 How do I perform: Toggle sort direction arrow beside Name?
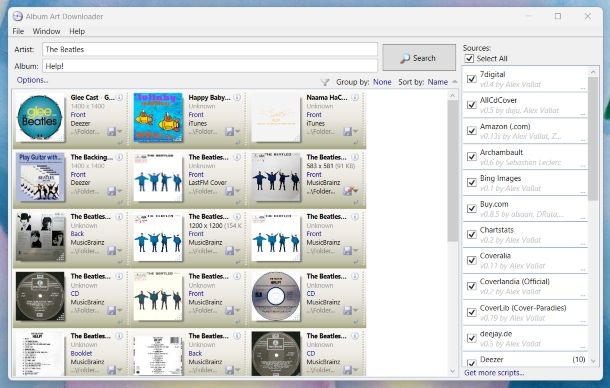(454, 82)
